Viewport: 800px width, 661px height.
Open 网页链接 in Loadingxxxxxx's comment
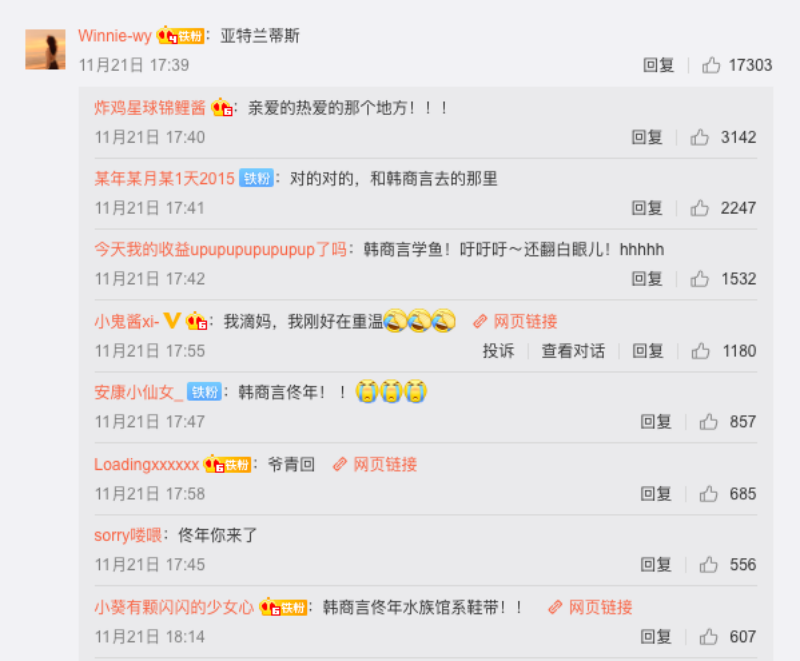pyautogui.click(x=375, y=464)
